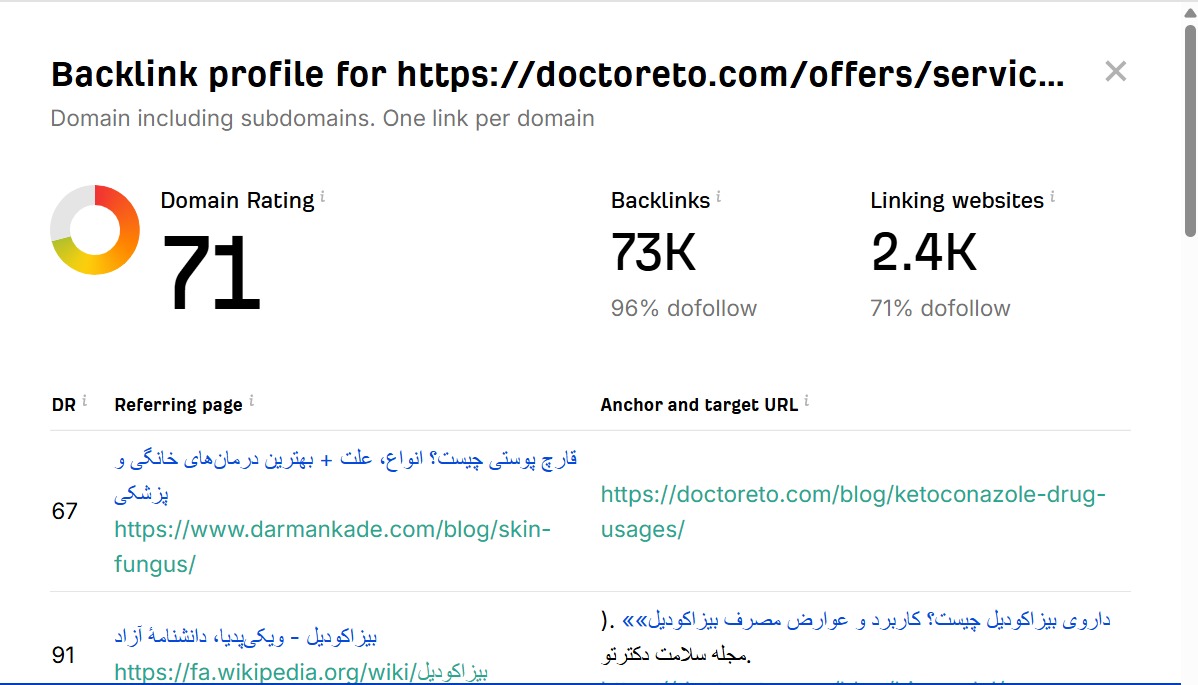Click the 71% dofollow label under Linking websites
Viewport: 1198px width, 685px height.
tap(940, 308)
